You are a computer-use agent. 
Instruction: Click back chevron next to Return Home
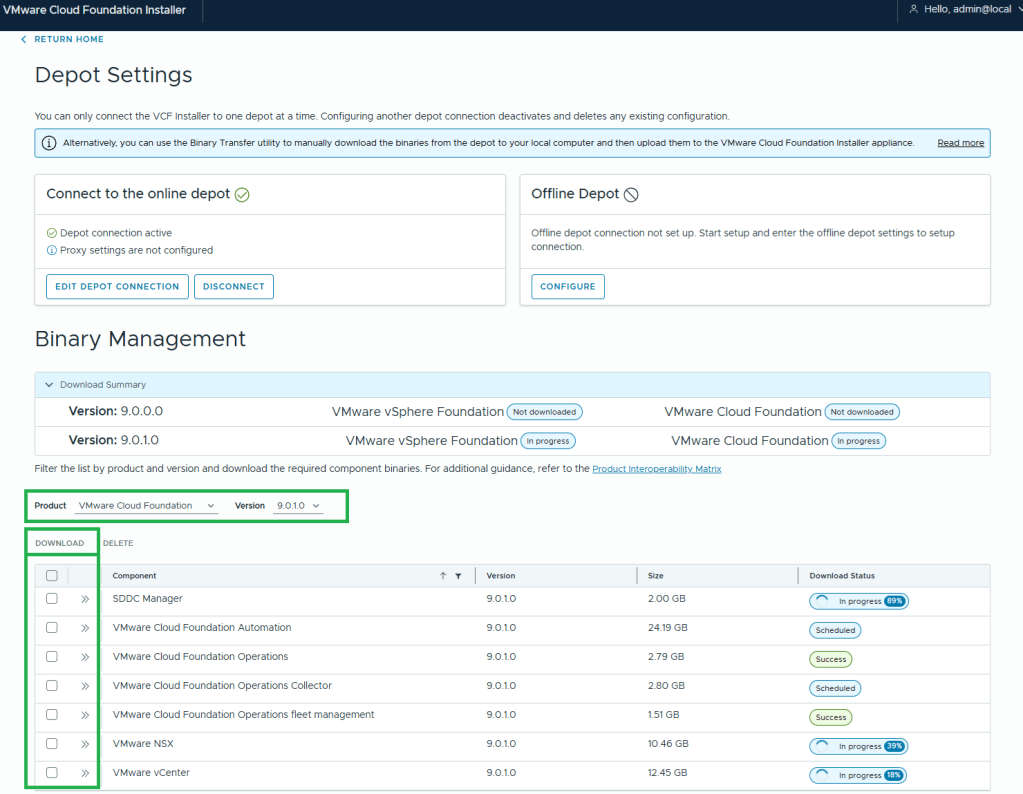point(24,39)
